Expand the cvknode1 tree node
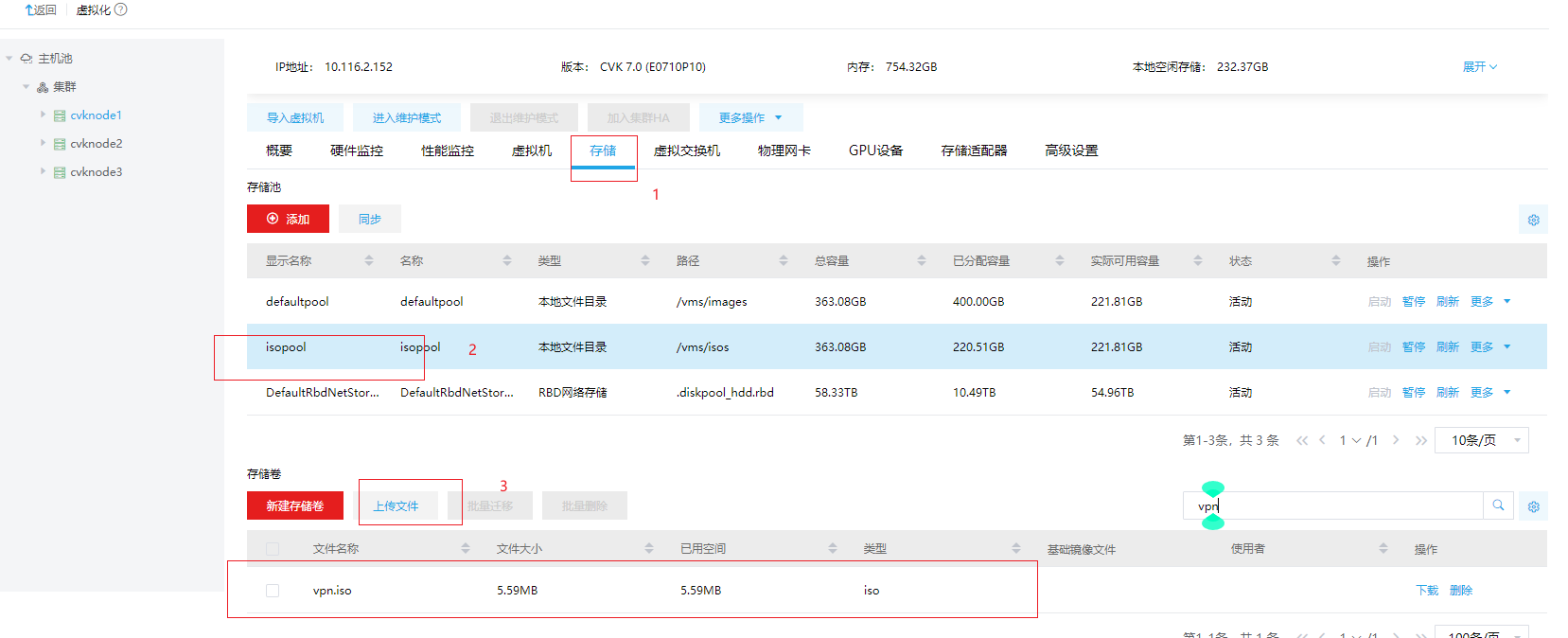 [x=43, y=115]
